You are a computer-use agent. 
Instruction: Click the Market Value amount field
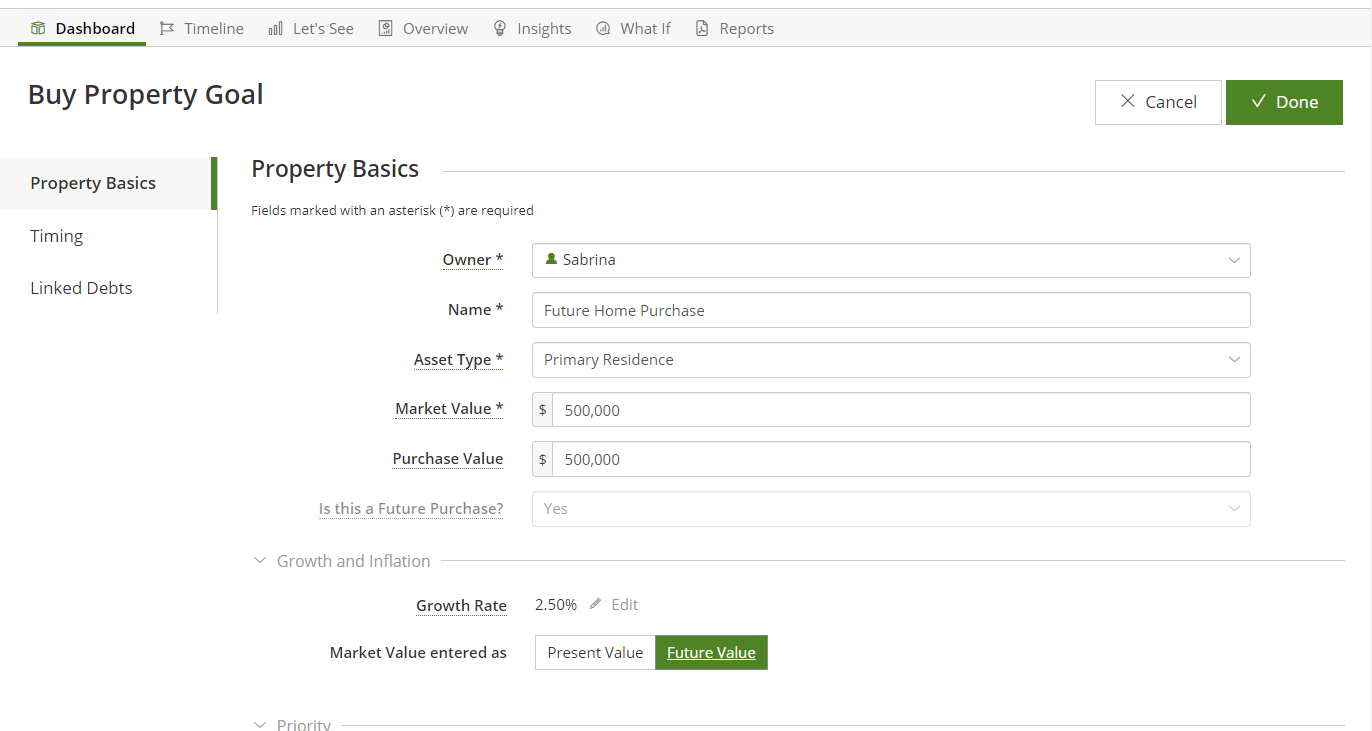click(x=900, y=410)
